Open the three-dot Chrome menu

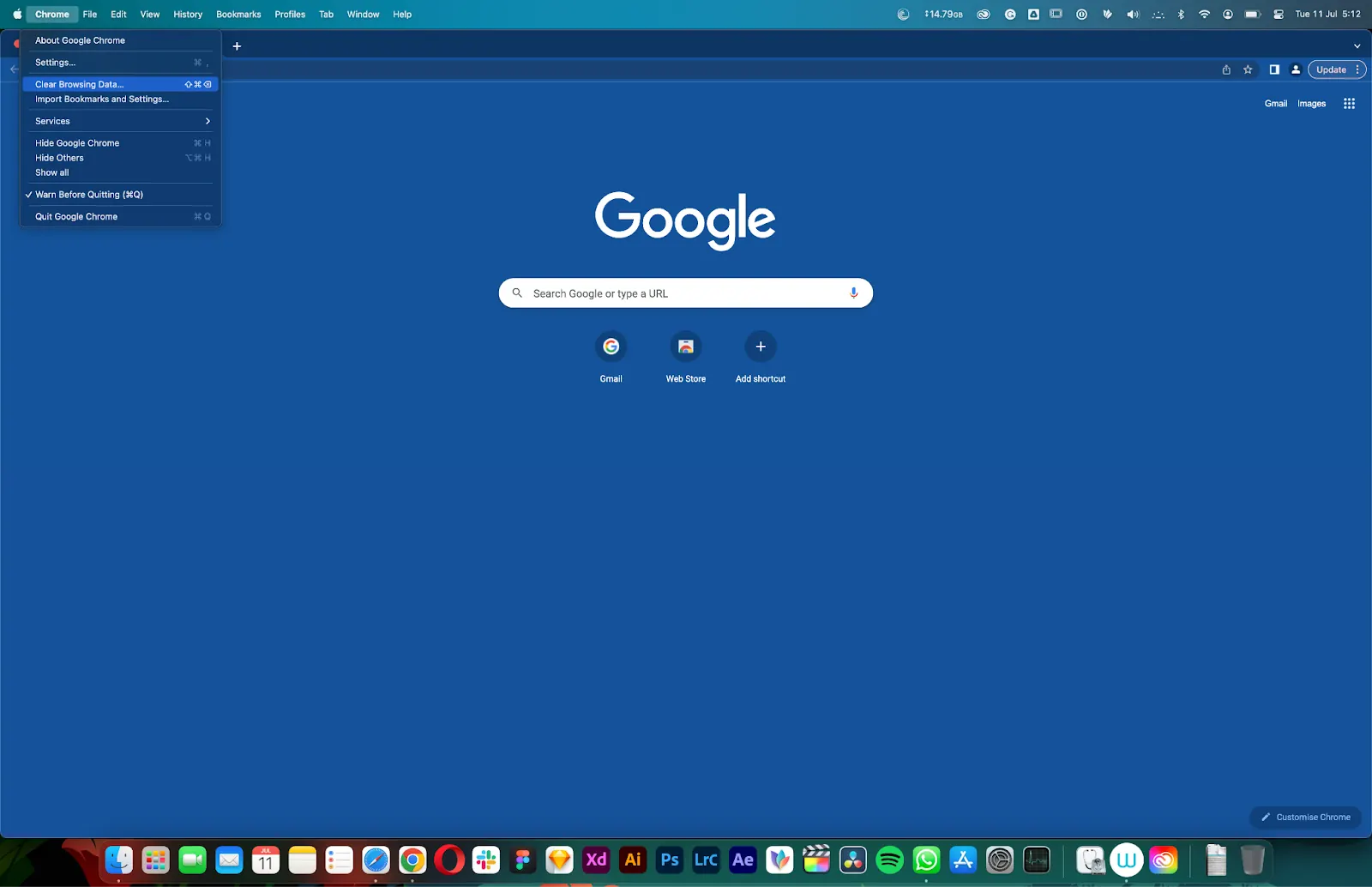coord(1357,69)
